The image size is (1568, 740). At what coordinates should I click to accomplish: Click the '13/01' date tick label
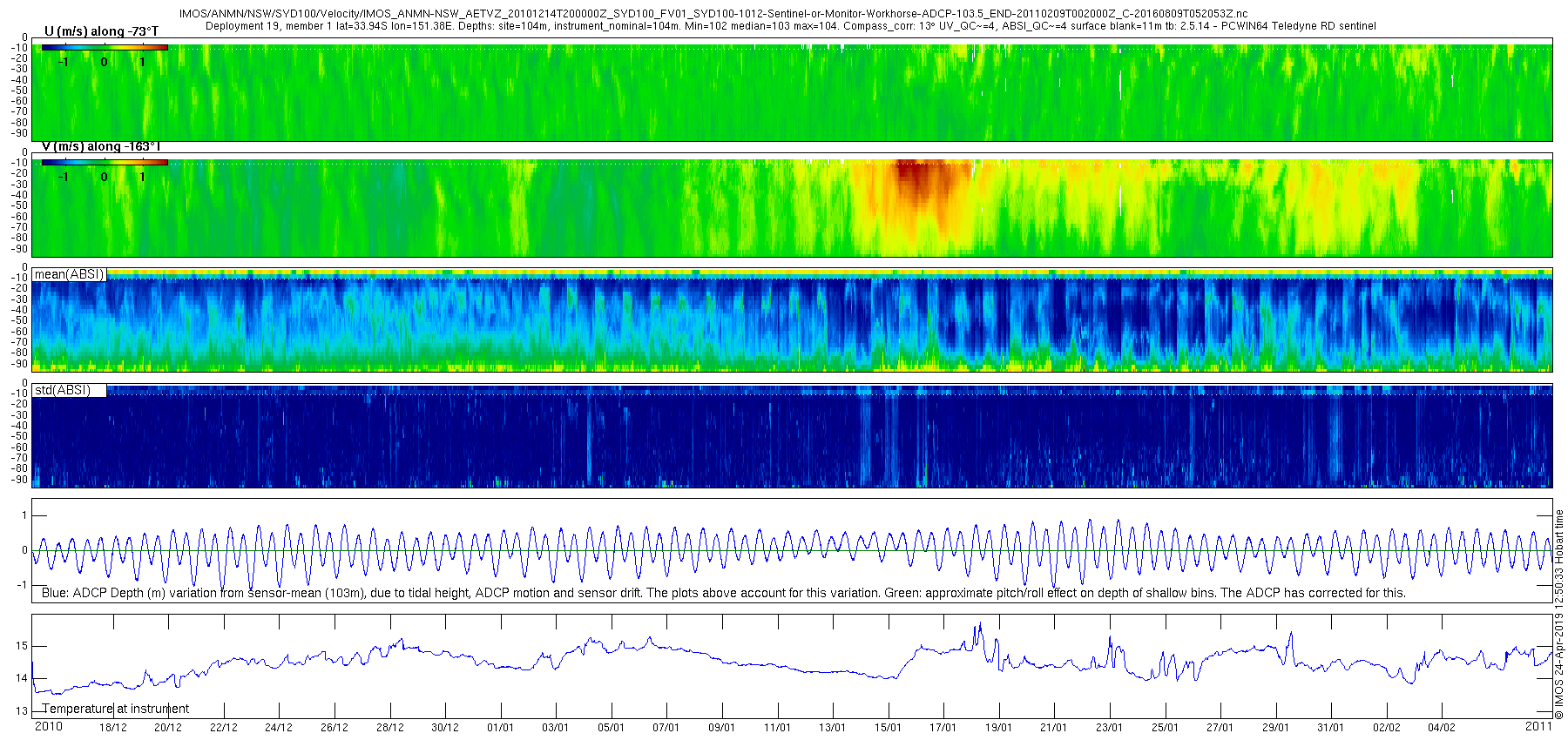coord(833,728)
